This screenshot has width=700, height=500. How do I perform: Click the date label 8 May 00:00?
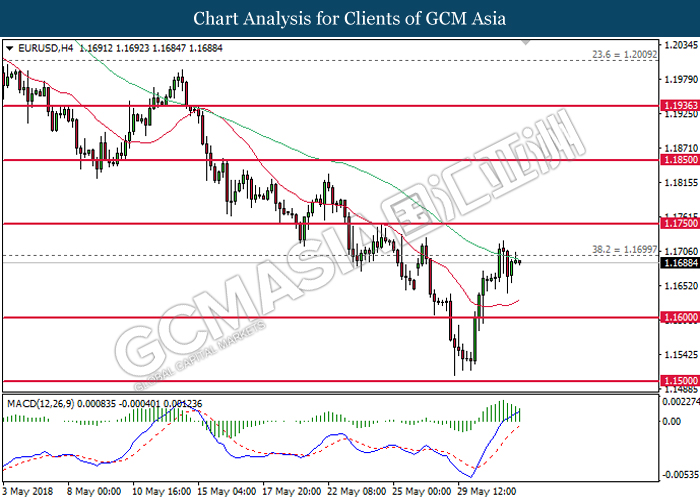[94, 491]
